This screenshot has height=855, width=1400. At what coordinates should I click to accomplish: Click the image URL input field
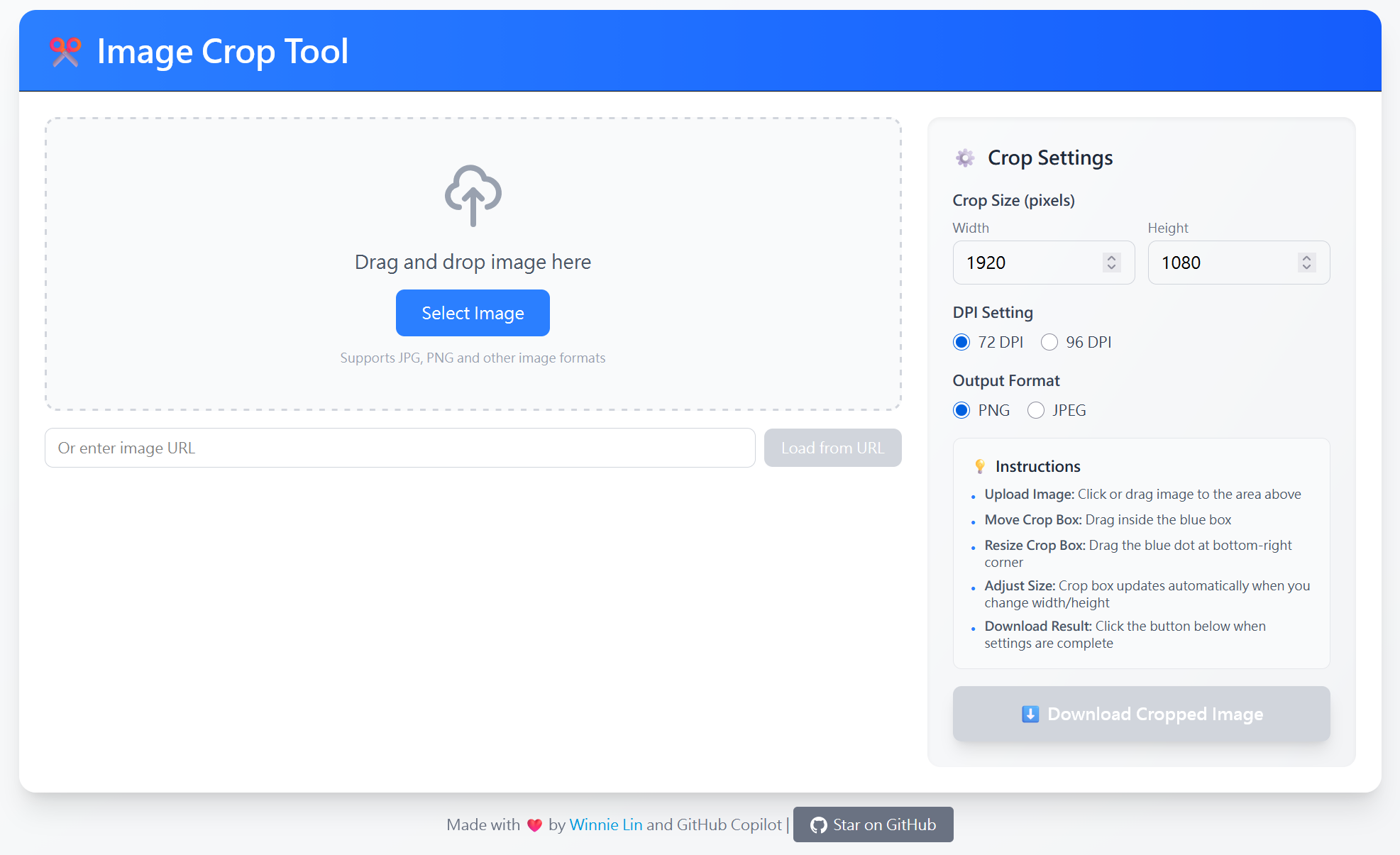pos(399,448)
